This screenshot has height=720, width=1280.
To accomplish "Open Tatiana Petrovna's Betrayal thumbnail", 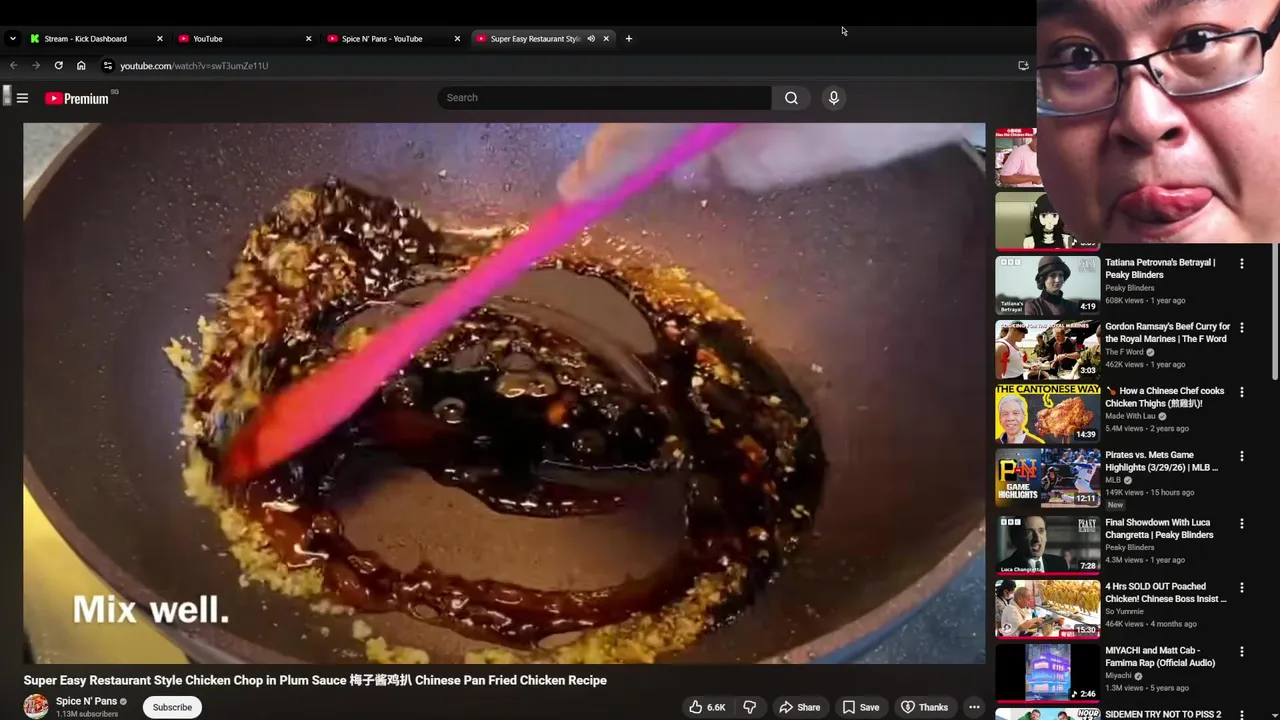I will coord(1047,285).
